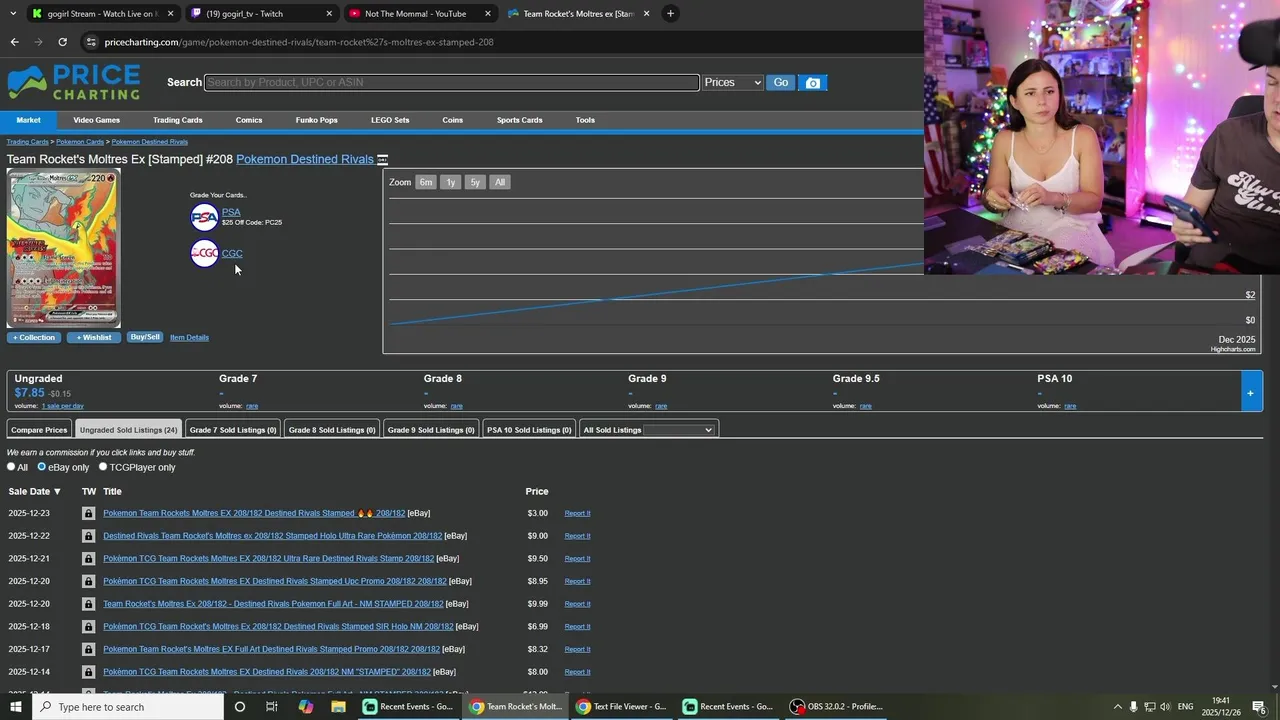Click in the product search field

(452, 82)
